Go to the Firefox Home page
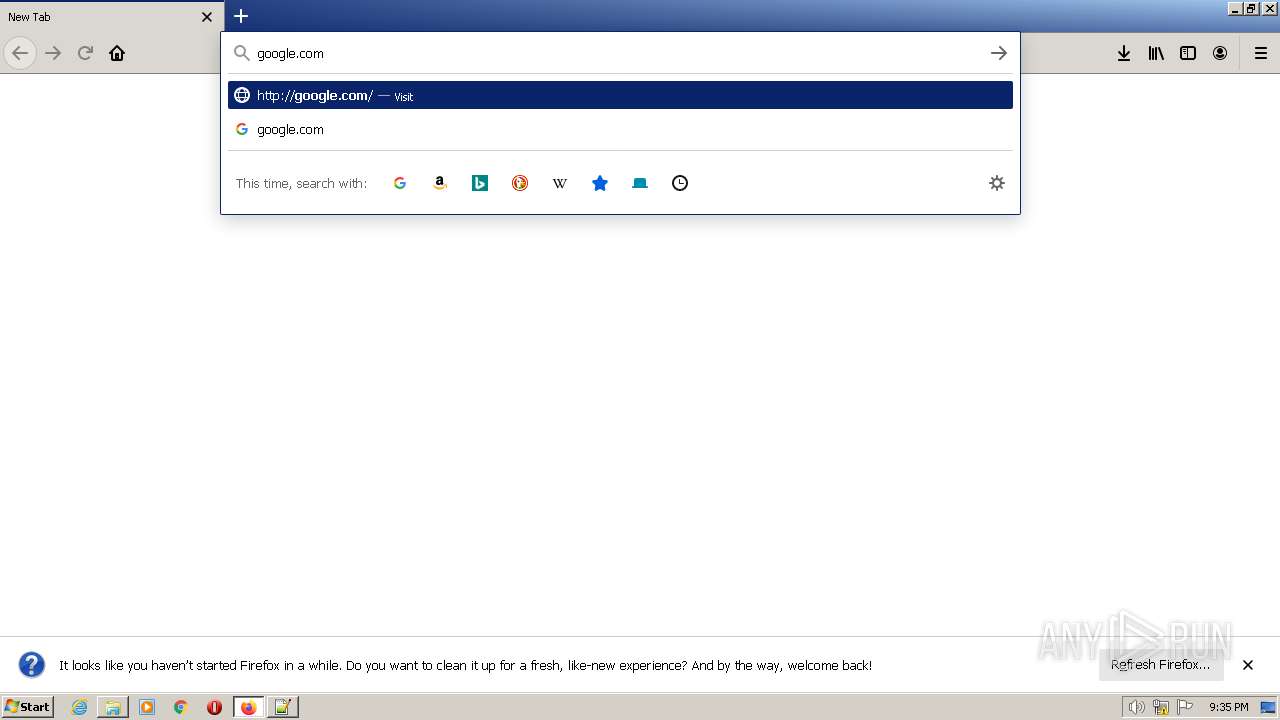The width and height of the screenshot is (1280, 720). pyautogui.click(x=117, y=53)
